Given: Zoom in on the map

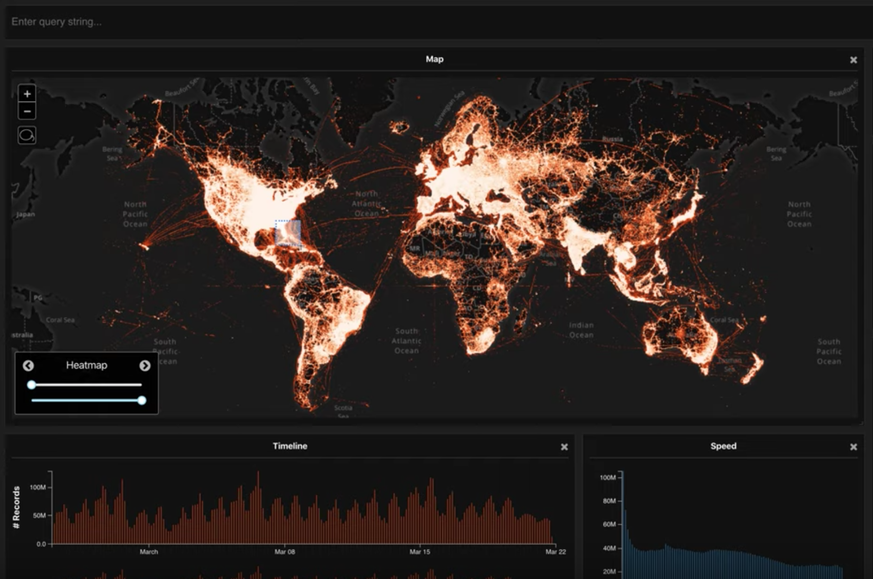Looking at the screenshot, I should pyautogui.click(x=27, y=93).
